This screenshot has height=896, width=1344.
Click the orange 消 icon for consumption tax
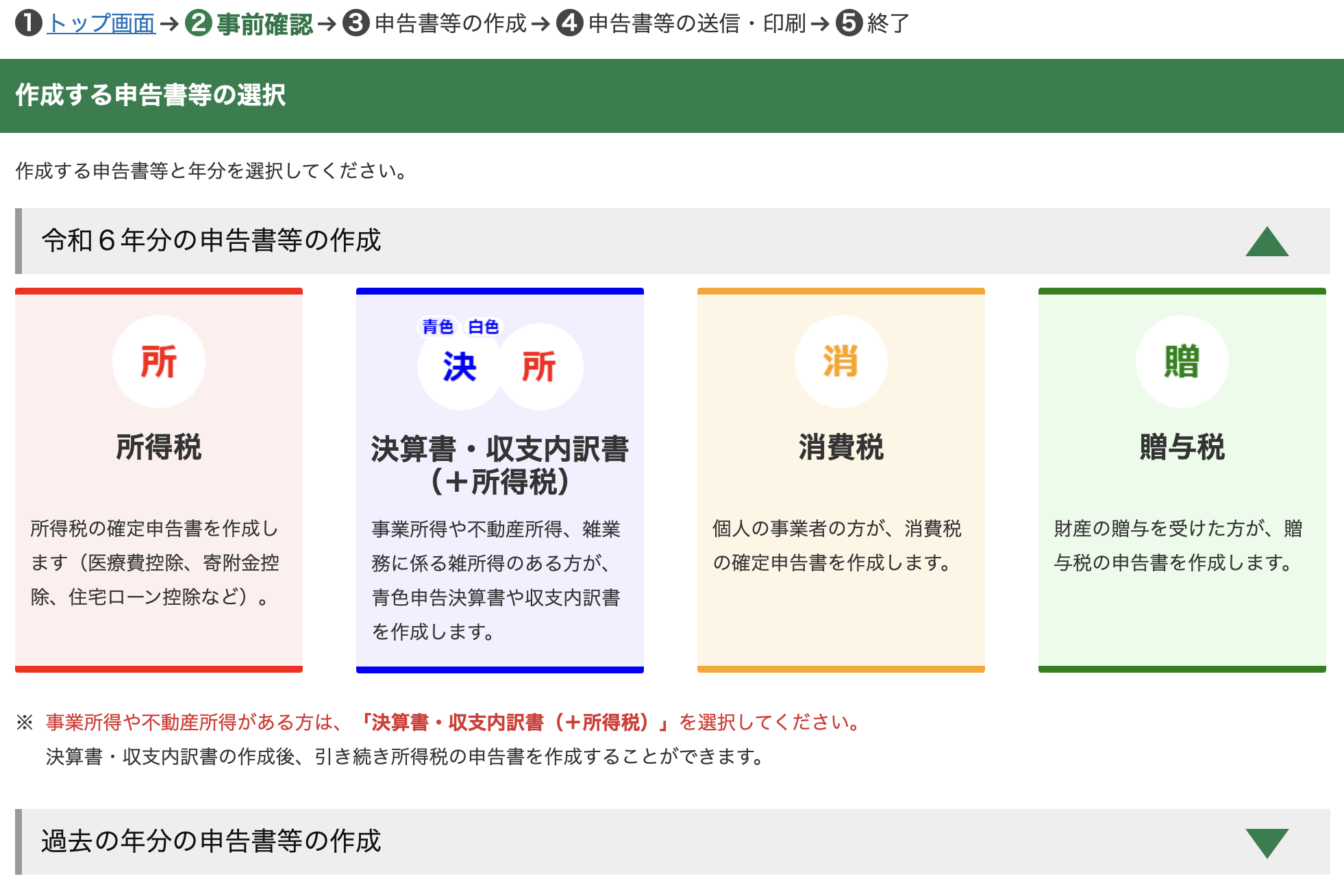click(841, 362)
